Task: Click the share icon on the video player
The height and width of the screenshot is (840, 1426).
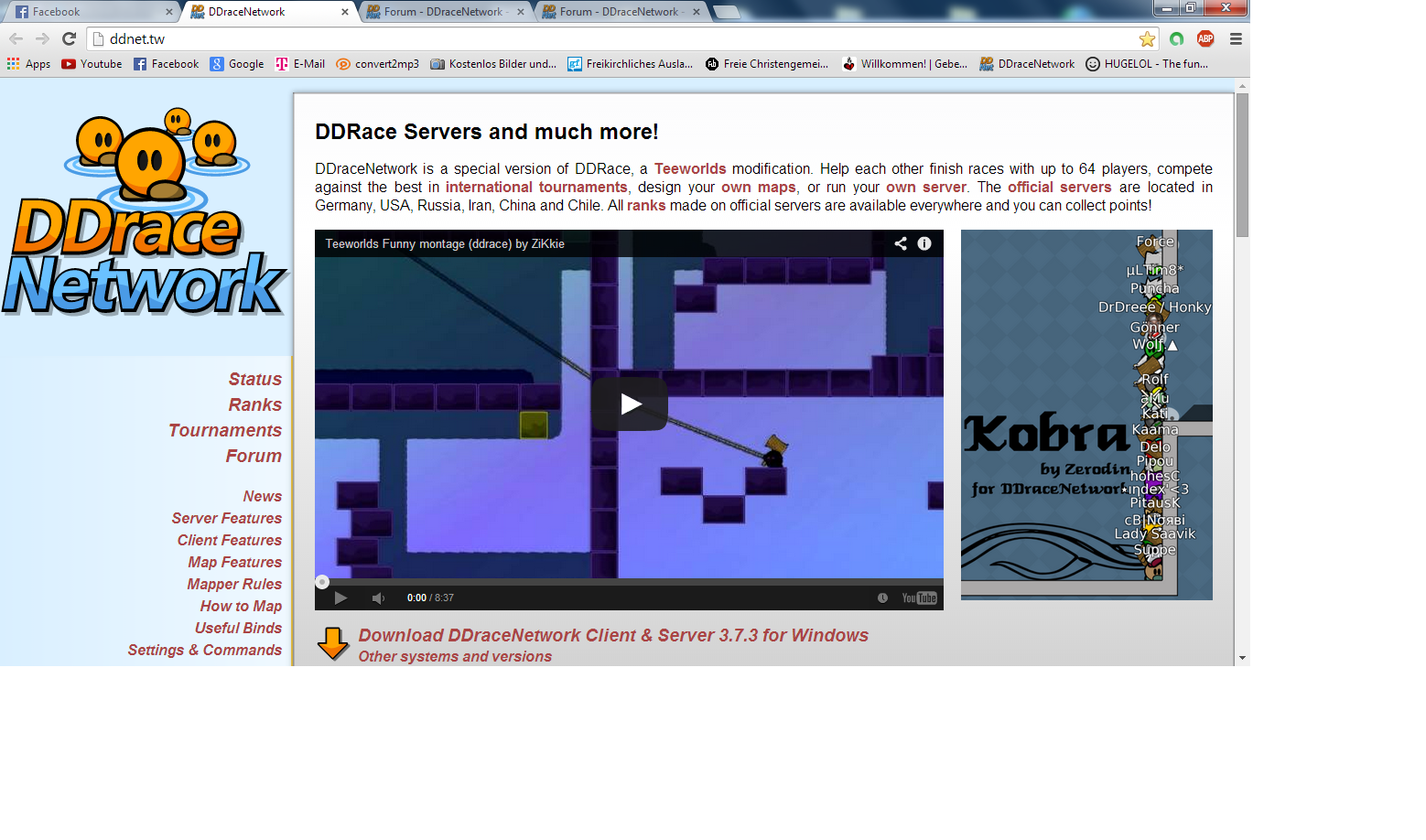Action: pos(900,243)
